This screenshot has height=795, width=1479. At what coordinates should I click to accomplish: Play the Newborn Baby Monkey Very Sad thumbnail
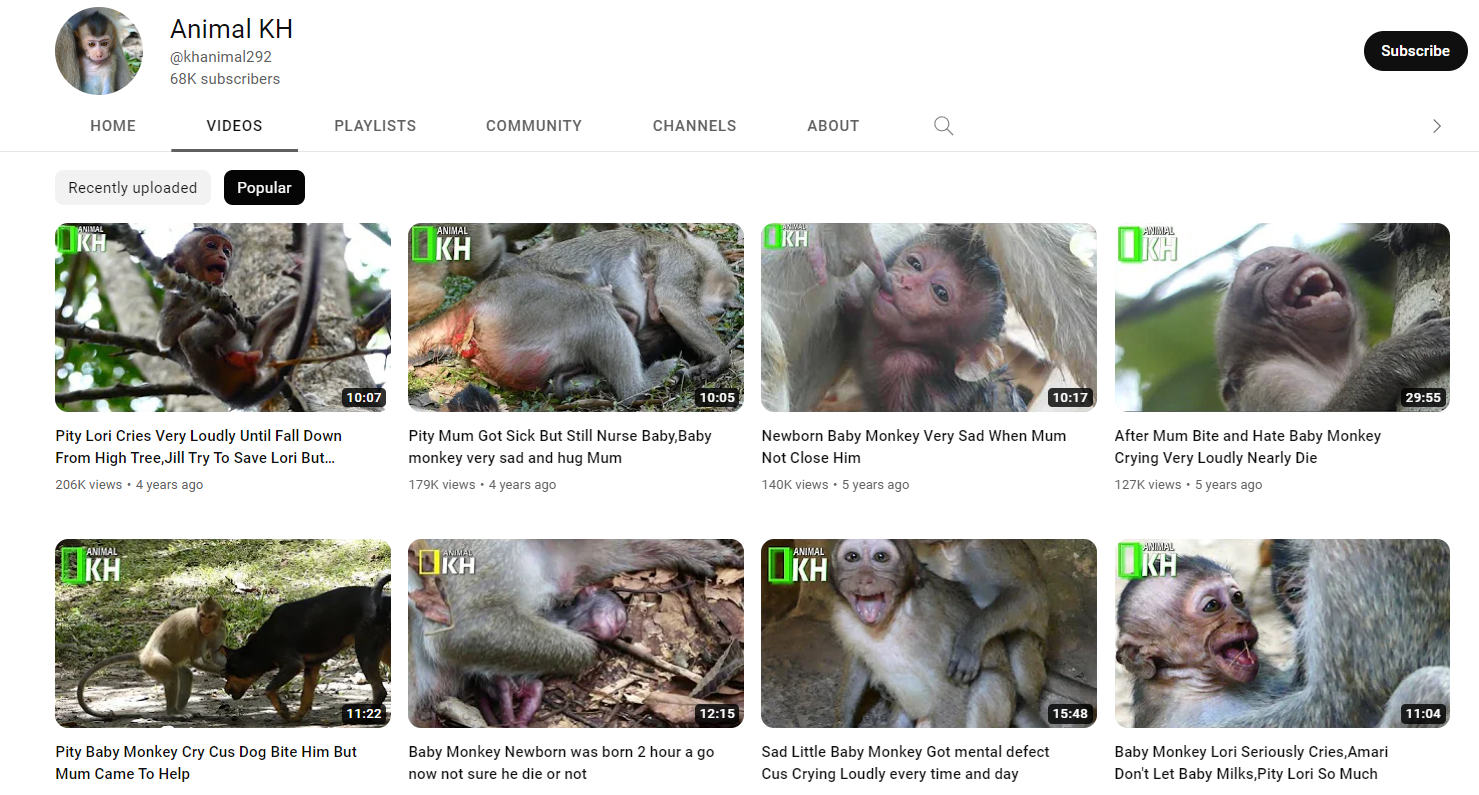click(929, 317)
